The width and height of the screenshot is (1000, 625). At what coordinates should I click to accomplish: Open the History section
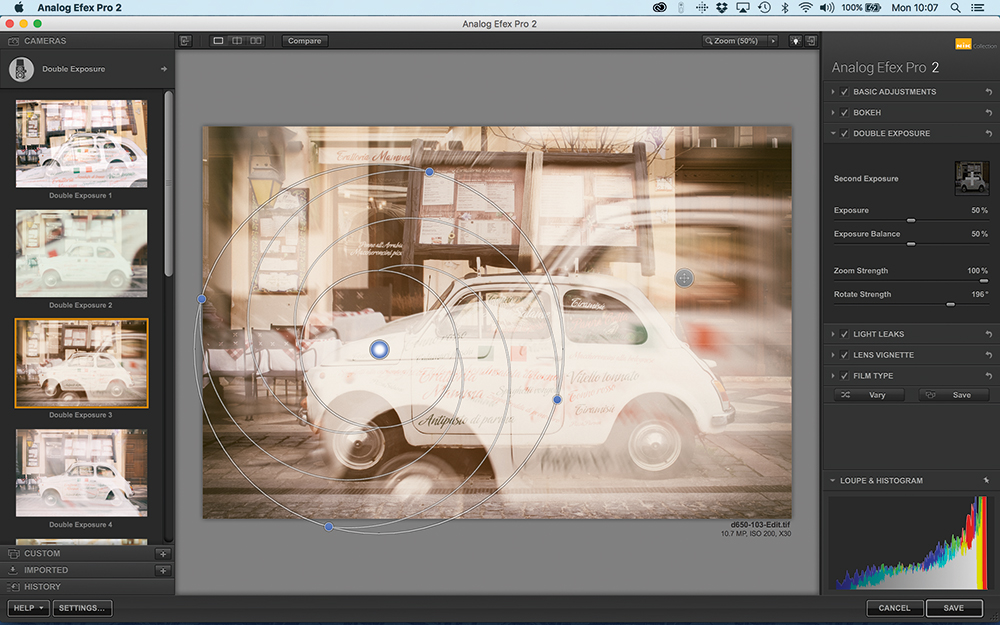[87, 587]
